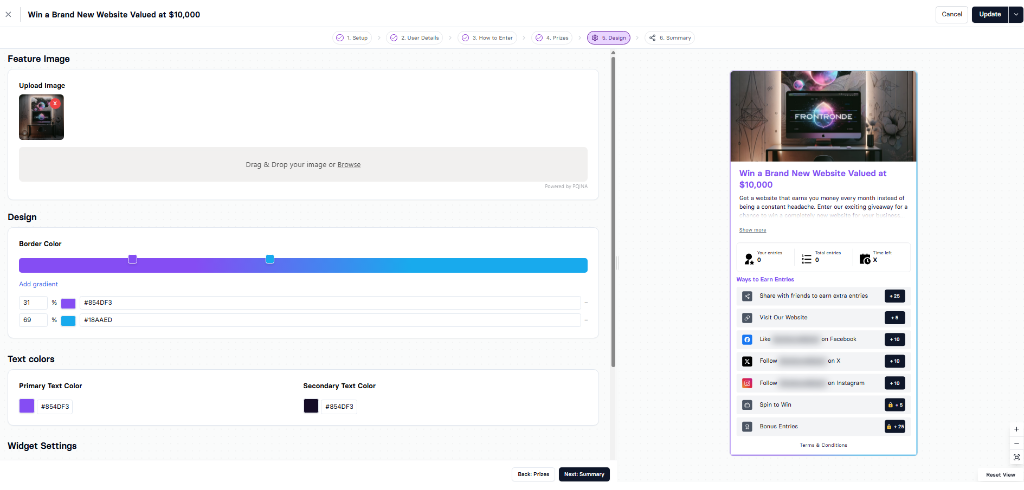Open the Primary Text Color swatch
This screenshot has height=490, width=1024.
click(x=27, y=406)
